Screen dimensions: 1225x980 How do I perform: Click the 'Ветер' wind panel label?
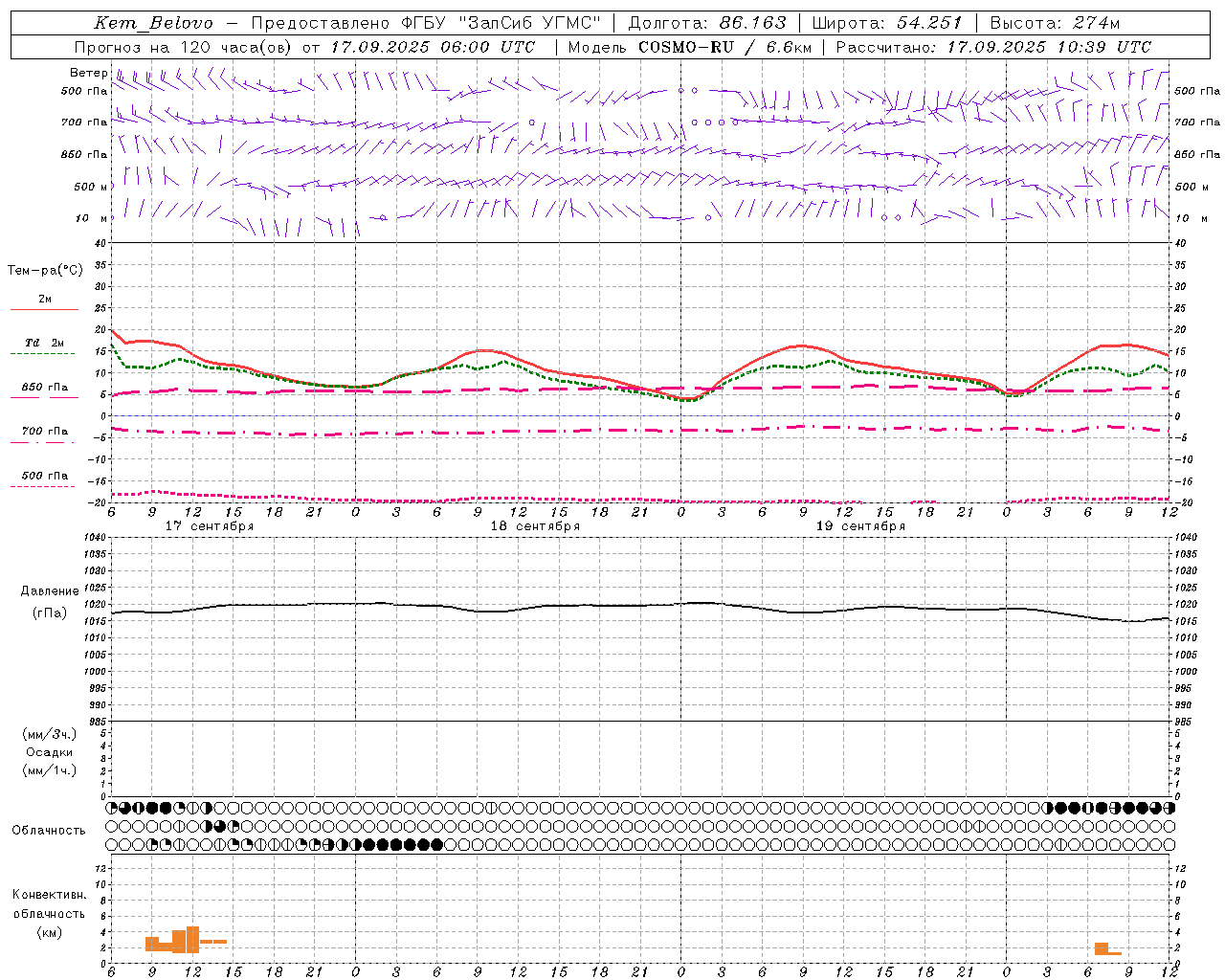click(x=88, y=73)
